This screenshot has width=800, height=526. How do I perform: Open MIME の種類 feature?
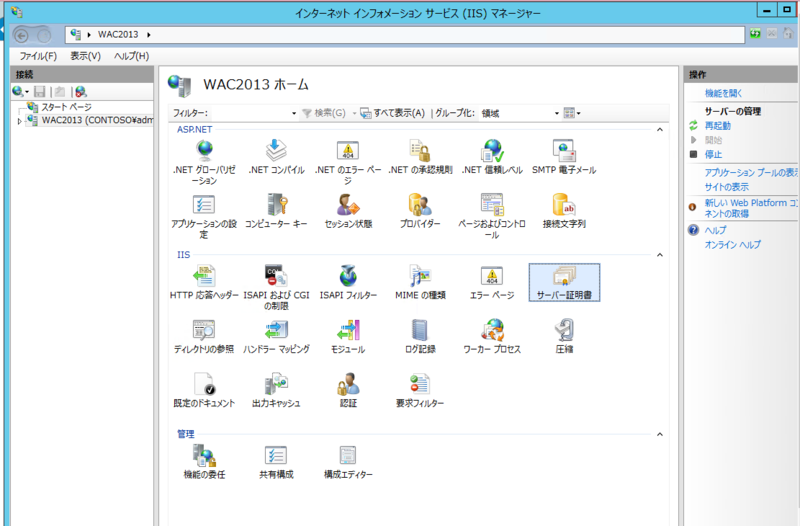pos(420,282)
